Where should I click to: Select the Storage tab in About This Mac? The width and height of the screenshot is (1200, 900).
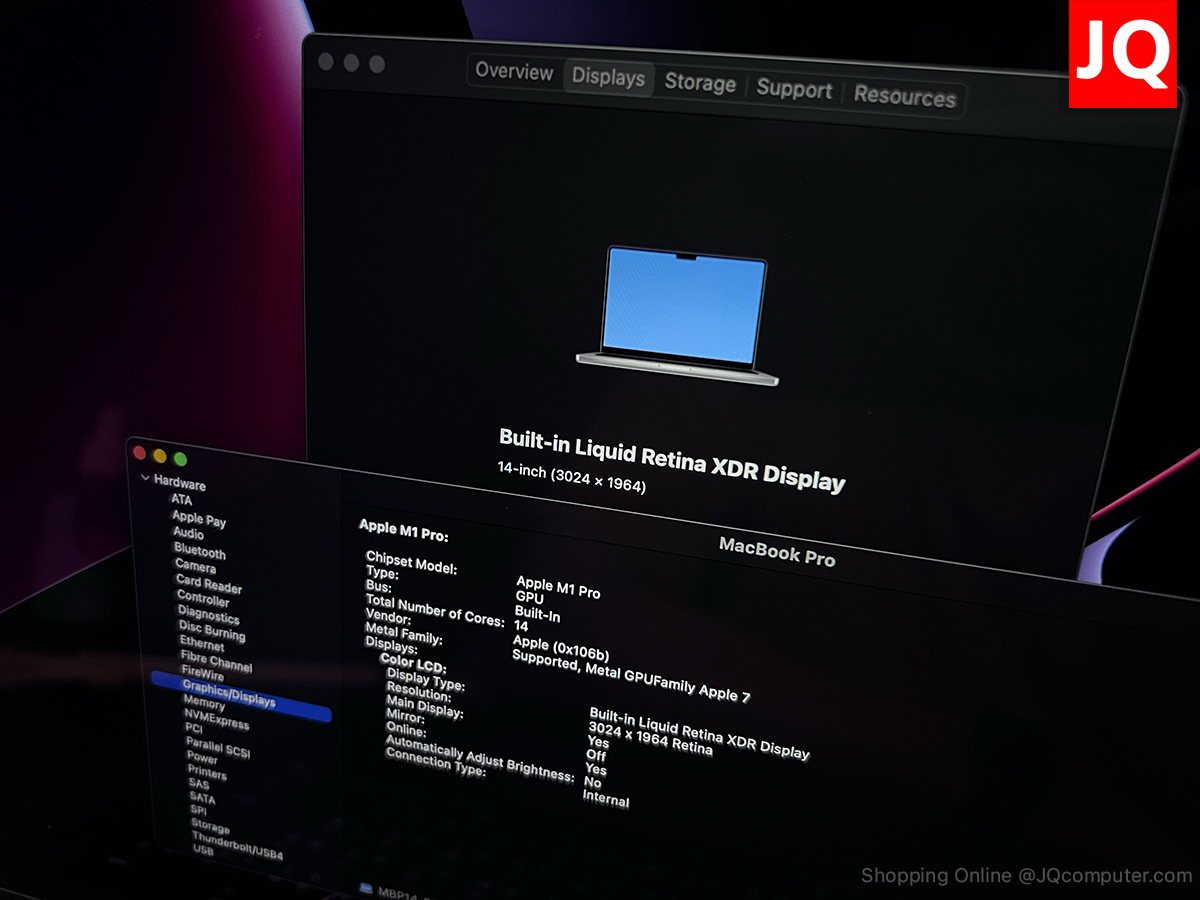[700, 83]
